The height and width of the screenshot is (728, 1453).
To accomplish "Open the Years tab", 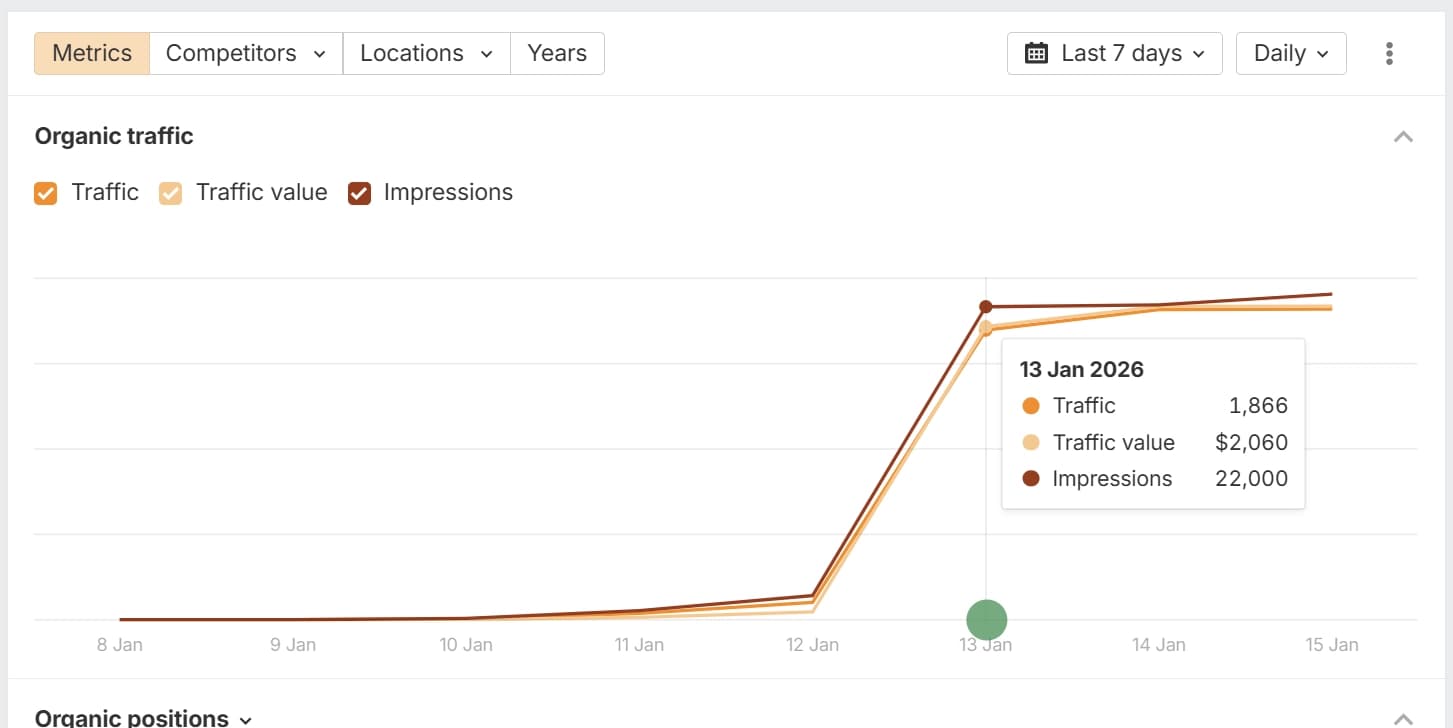I will point(557,52).
